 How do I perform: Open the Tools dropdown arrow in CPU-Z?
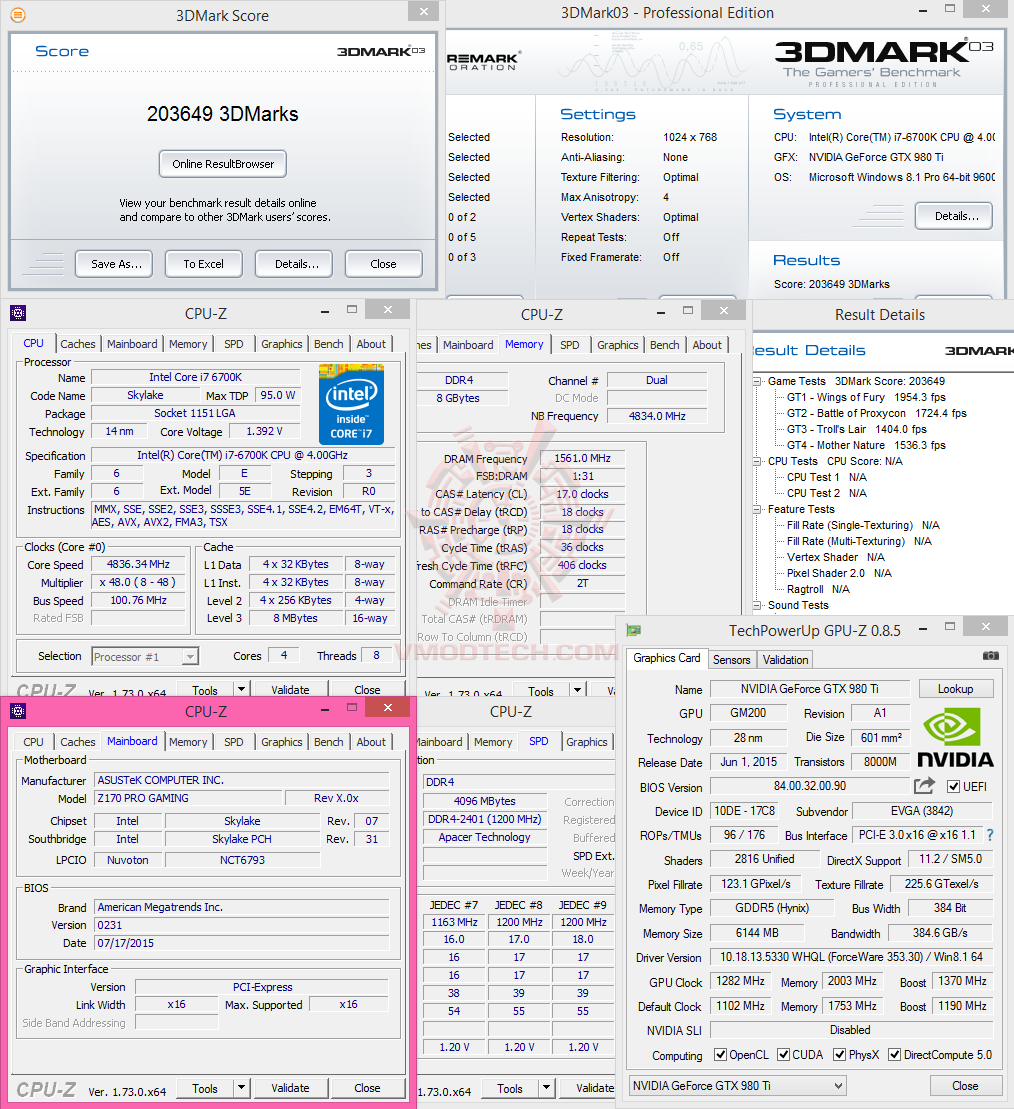click(x=240, y=689)
